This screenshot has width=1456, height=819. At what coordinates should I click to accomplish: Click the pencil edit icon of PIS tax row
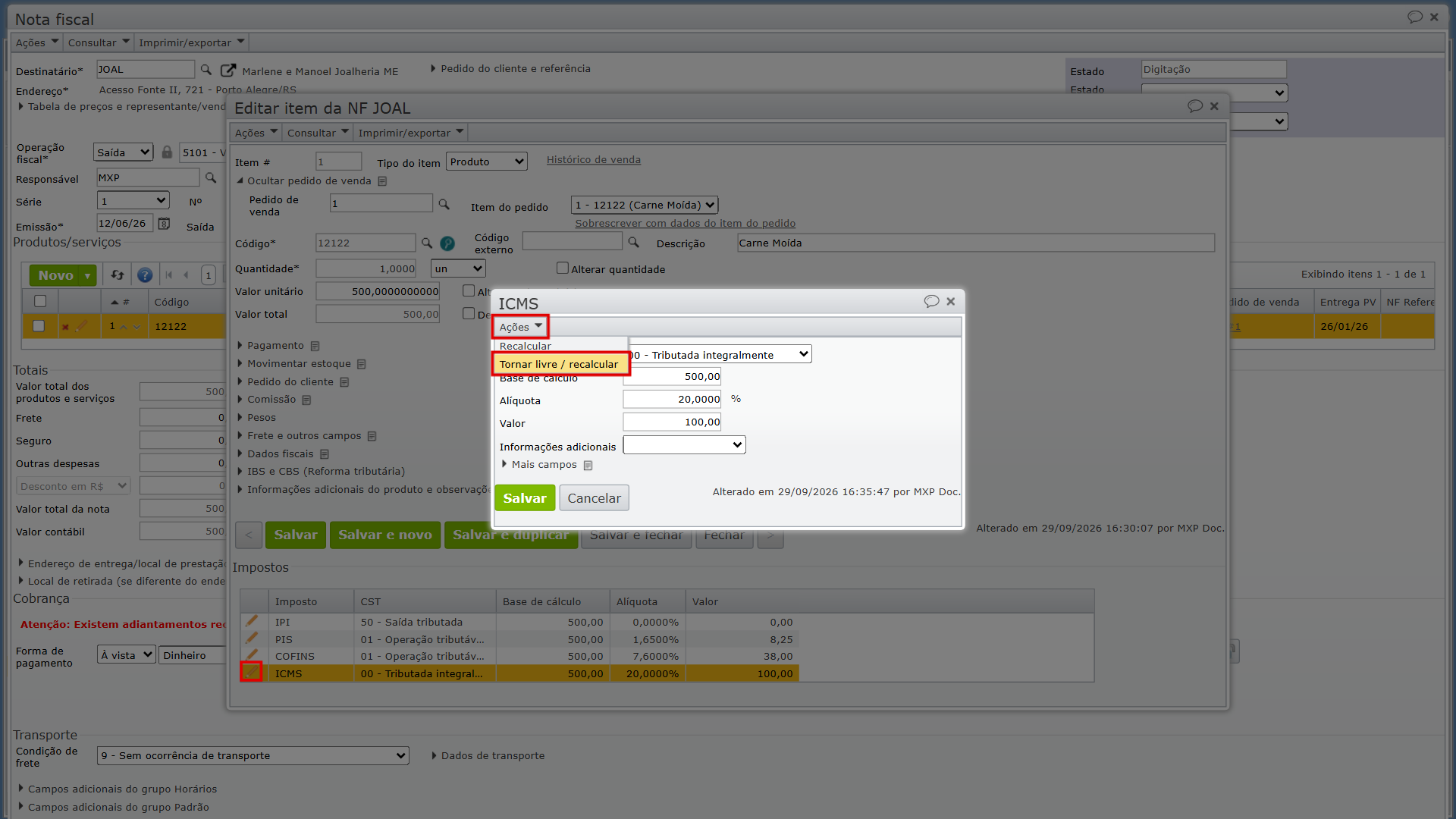pos(252,638)
